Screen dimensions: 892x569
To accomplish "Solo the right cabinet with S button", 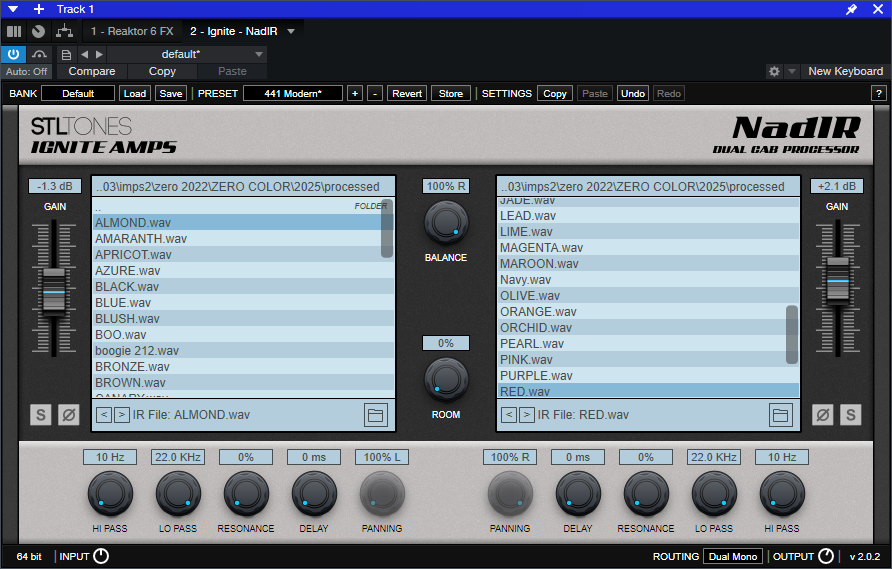I will pyautogui.click(x=850, y=415).
